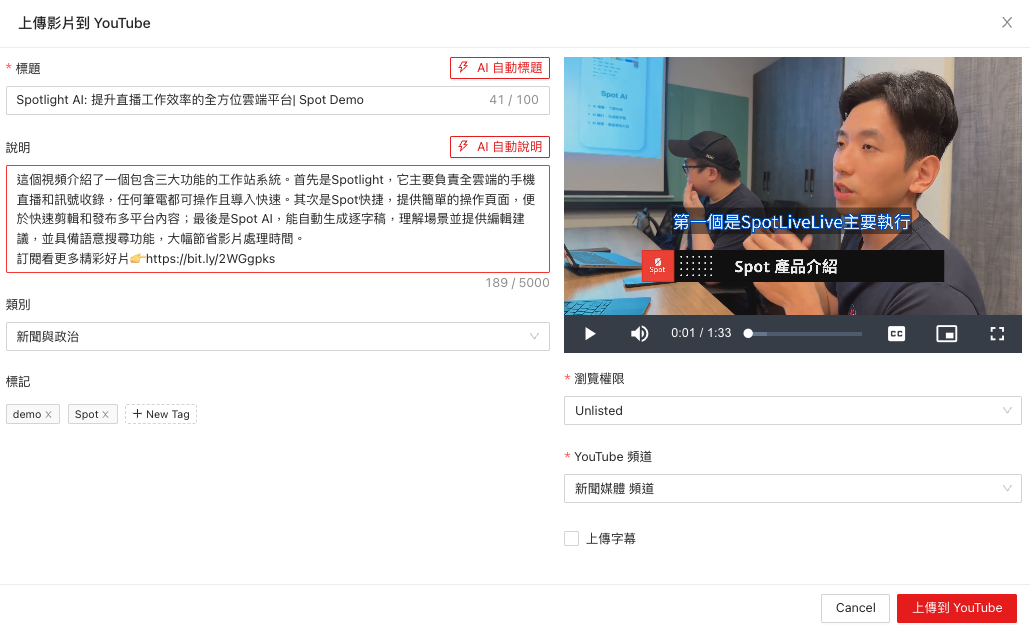Viewport: 1030px width, 629px height.
Task: Enable picture-in-picture mode
Action: 946,334
